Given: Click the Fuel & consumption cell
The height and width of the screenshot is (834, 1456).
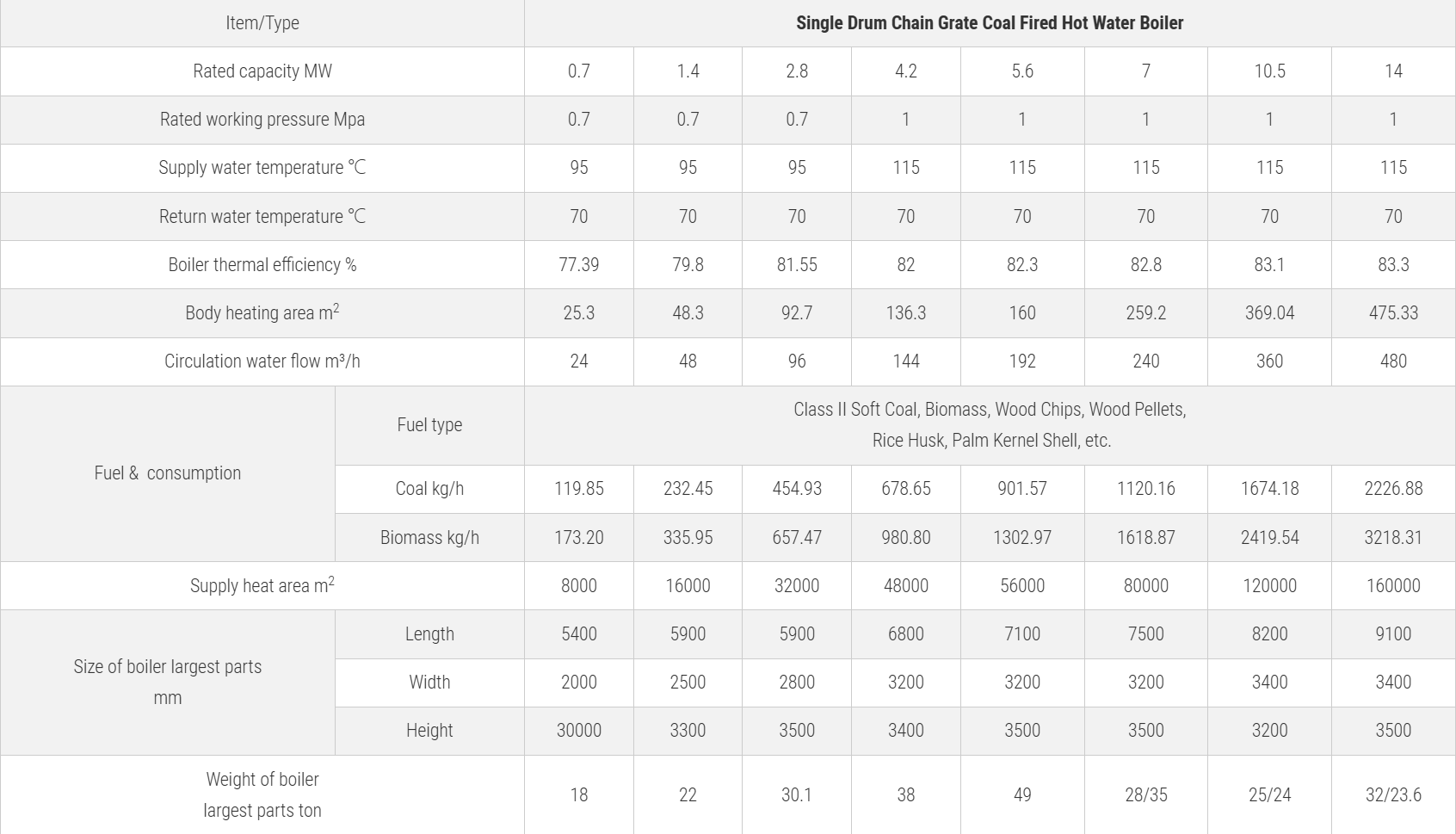Looking at the screenshot, I should pos(168,473).
